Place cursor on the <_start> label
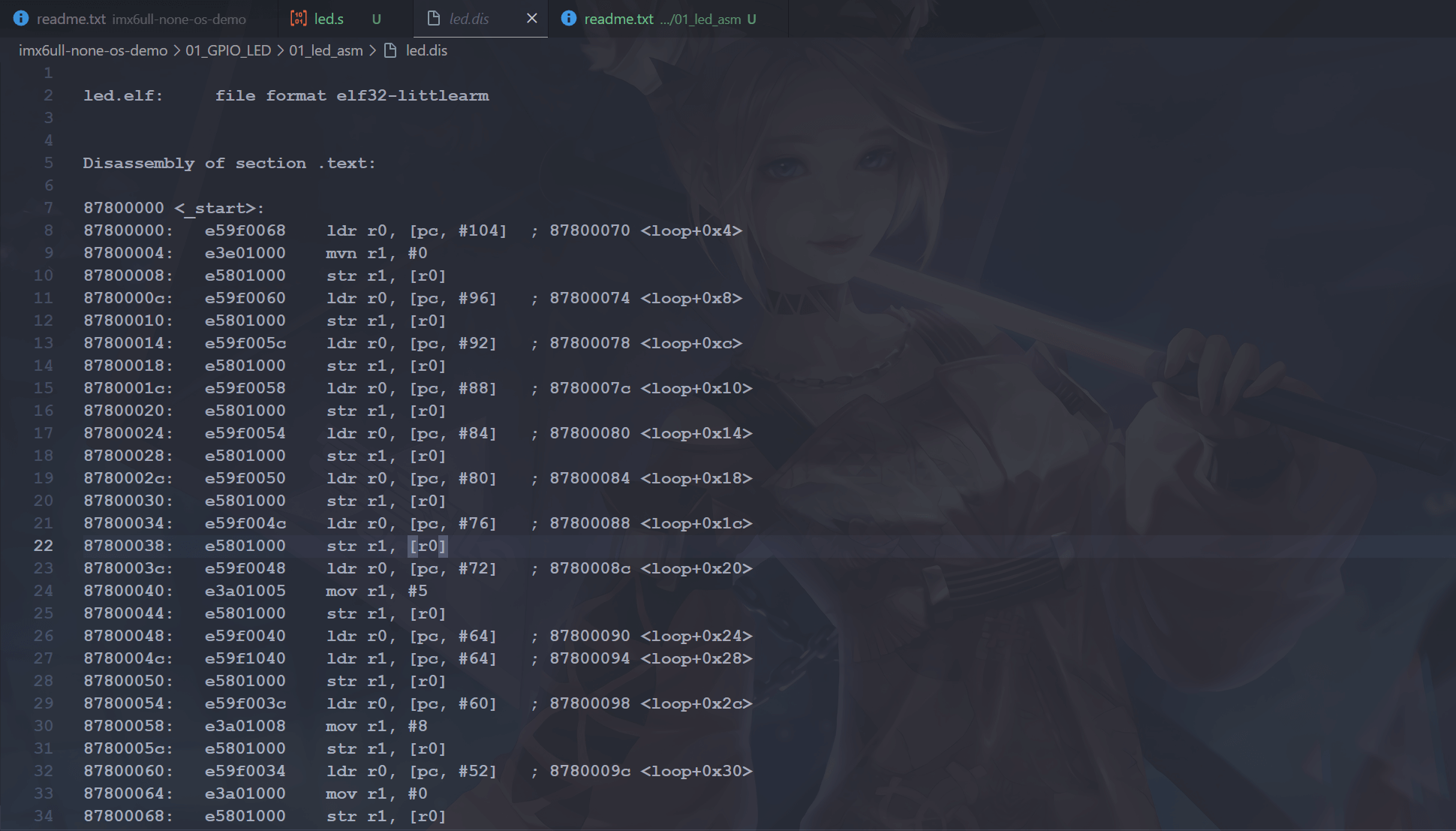This screenshot has height=831, width=1456. pos(218,208)
